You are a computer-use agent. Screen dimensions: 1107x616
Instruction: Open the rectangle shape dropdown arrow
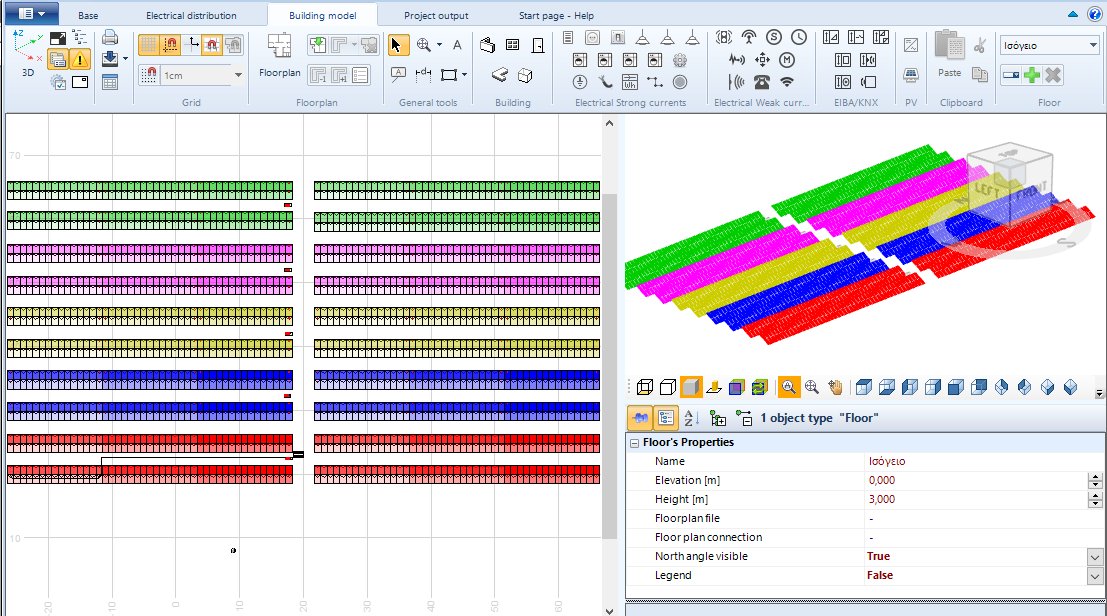click(x=465, y=75)
